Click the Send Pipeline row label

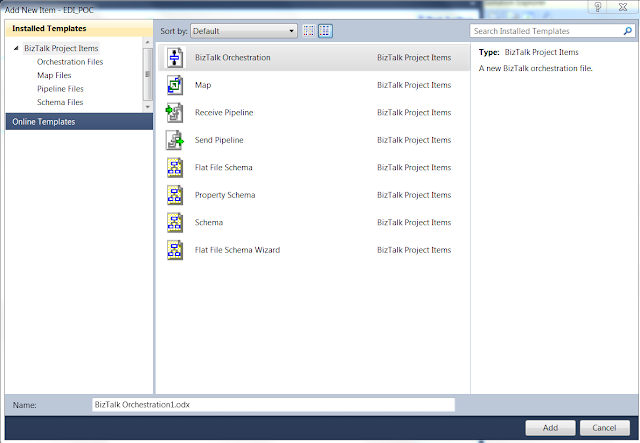(x=219, y=140)
